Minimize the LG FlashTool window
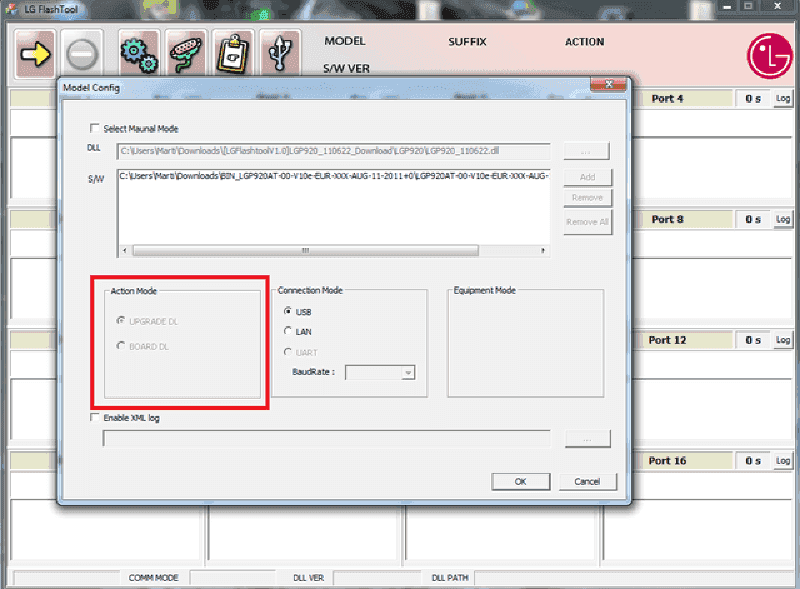Image resolution: width=800 pixels, height=589 pixels. tap(727, 7)
